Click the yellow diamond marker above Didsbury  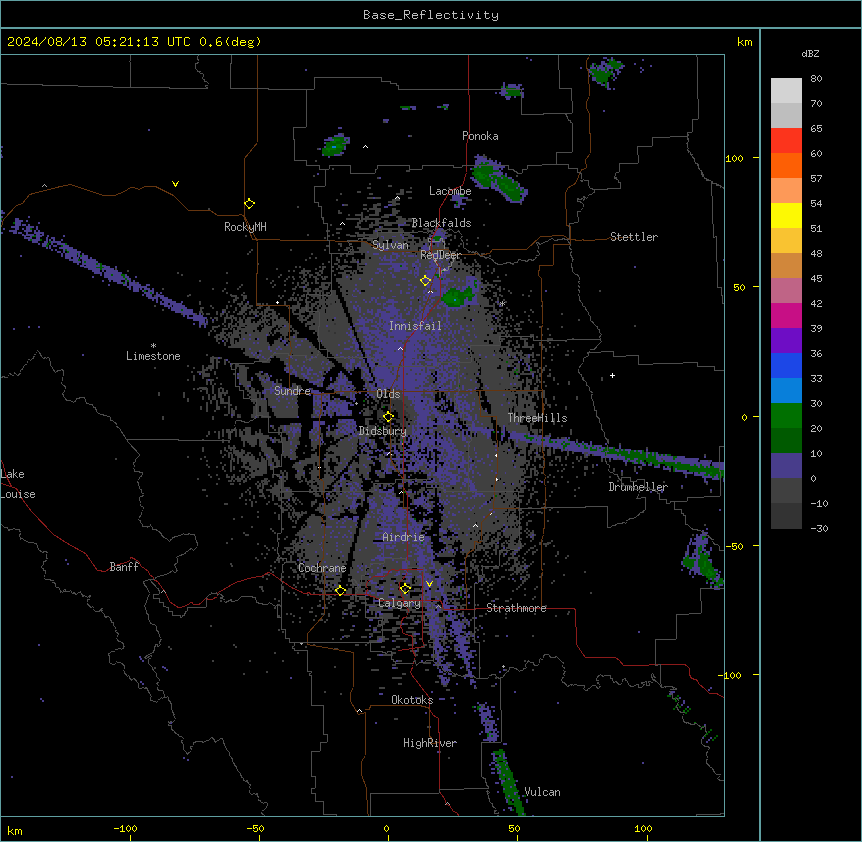point(389,417)
